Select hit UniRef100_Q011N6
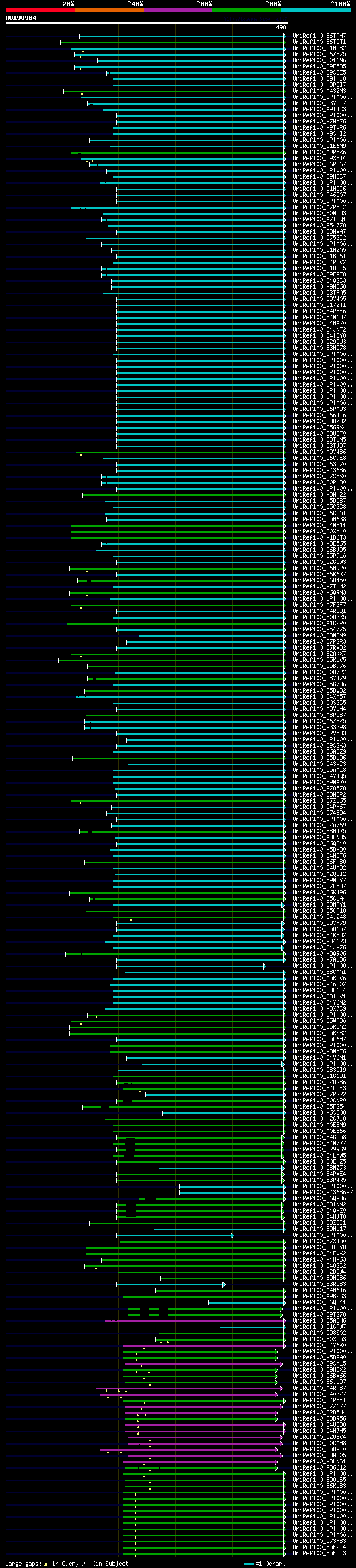Screen dimensions: 356x1568 click(x=319, y=60)
